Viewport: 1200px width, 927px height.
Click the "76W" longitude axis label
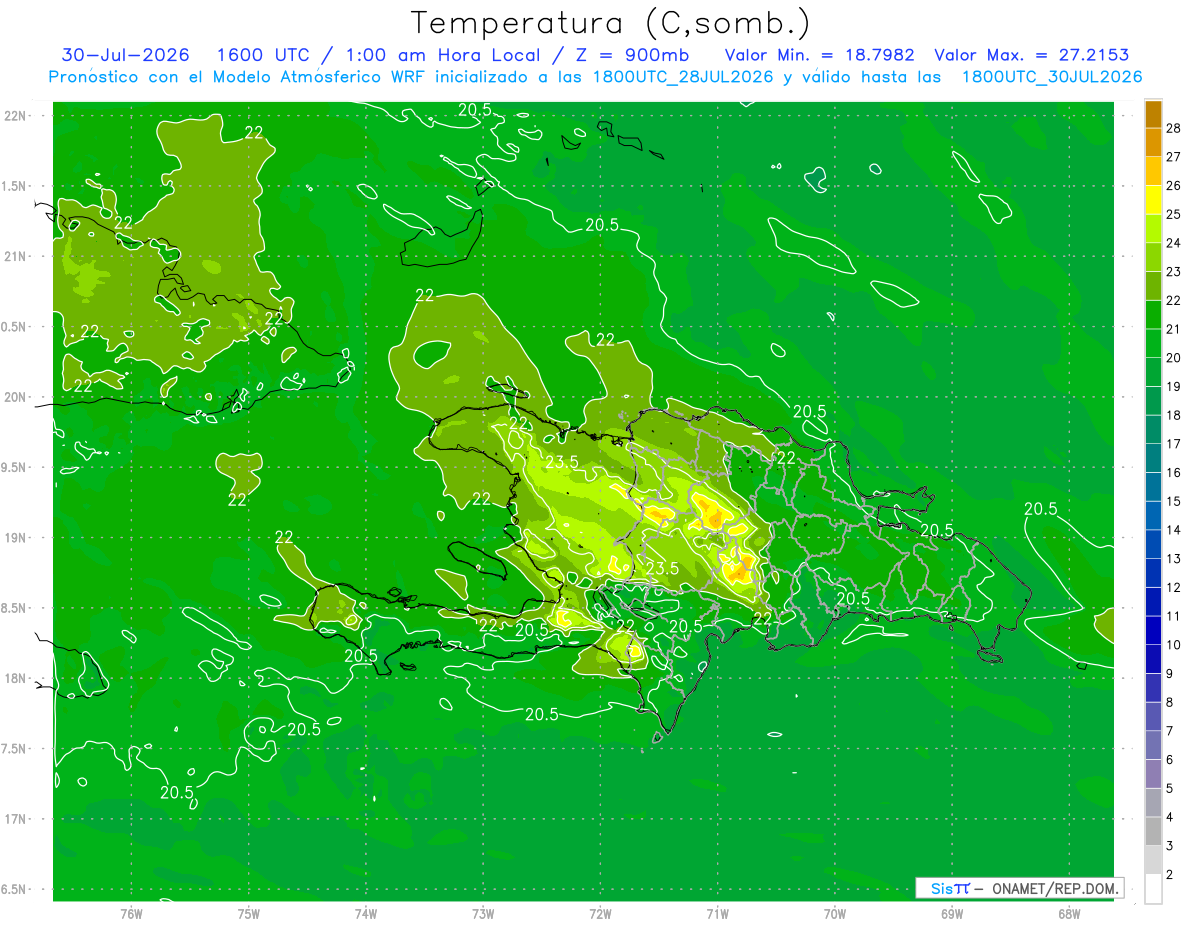click(131, 913)
